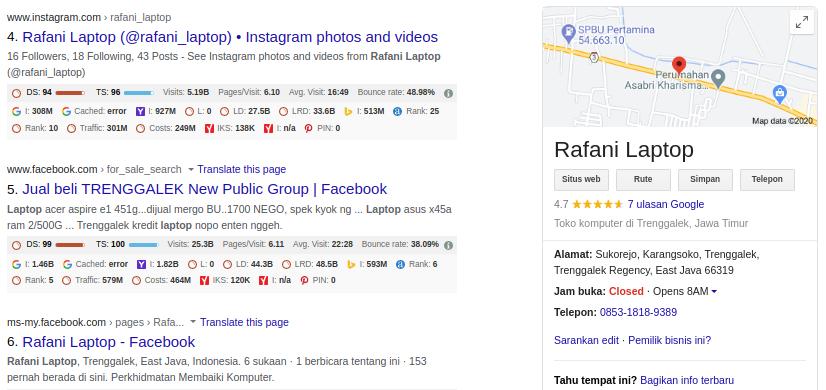Open the blue shopping bag map marker
This screenshot has width=826, height=390.
point(780,94)
